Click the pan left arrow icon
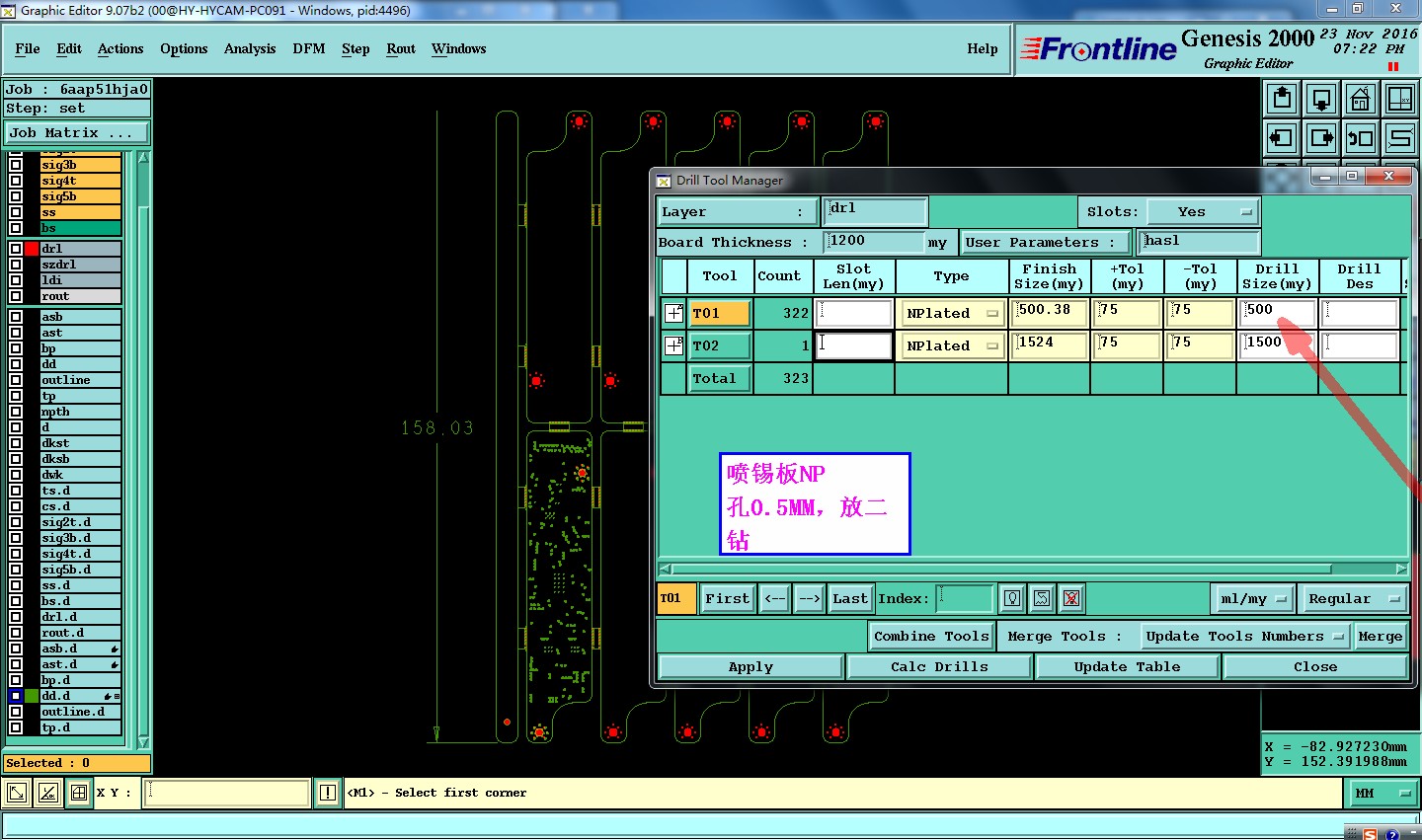Image resolution: width=1422 pixels, height=840 pixels. pos(1282,138)
